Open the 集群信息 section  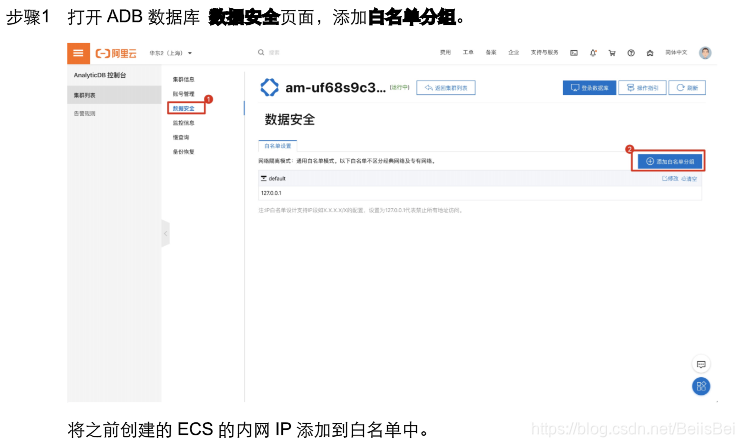(x=183, y=79)
